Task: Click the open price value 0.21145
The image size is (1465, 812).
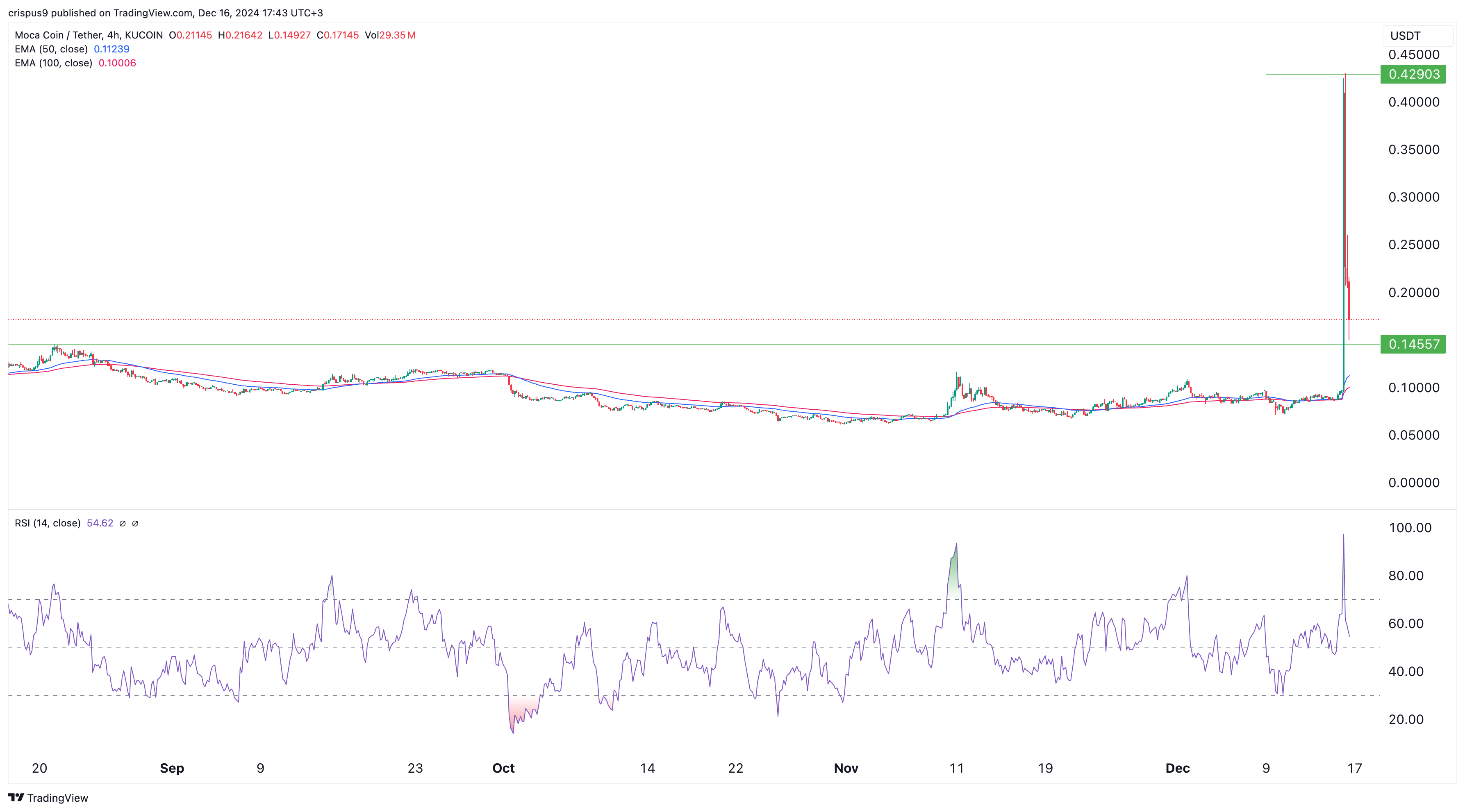Action: (x=194, y=35)
